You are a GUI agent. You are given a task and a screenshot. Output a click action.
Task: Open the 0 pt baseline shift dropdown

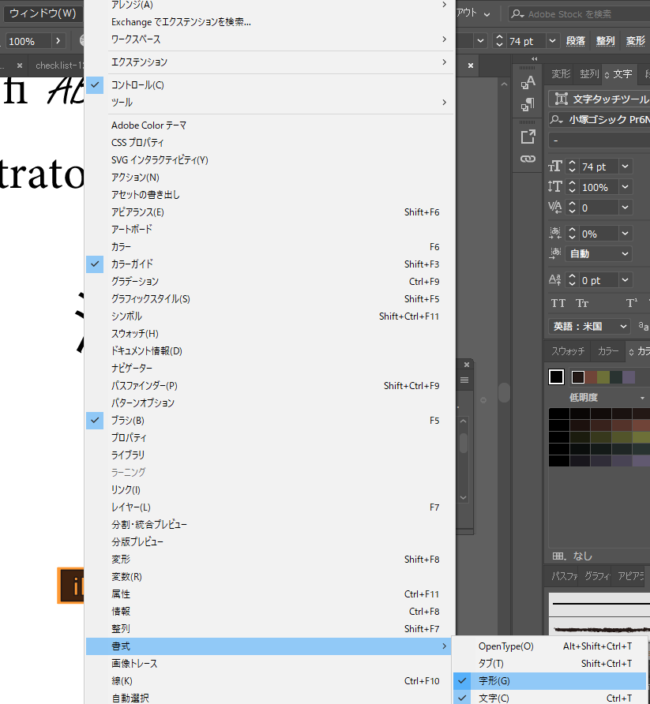pos(625,280)
